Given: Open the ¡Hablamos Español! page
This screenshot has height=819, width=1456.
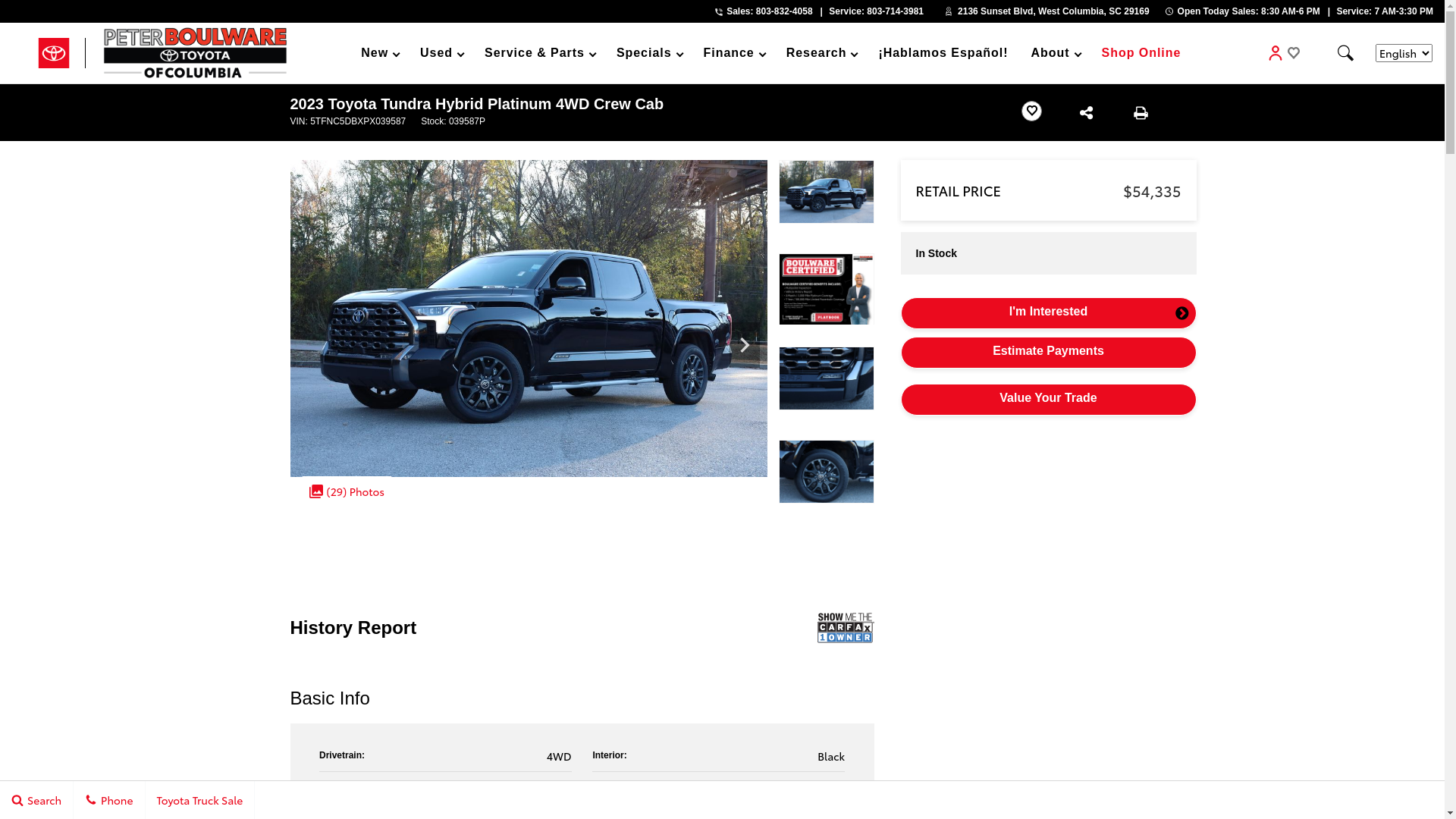Looking at the screenshot, I should pos(943,53).
